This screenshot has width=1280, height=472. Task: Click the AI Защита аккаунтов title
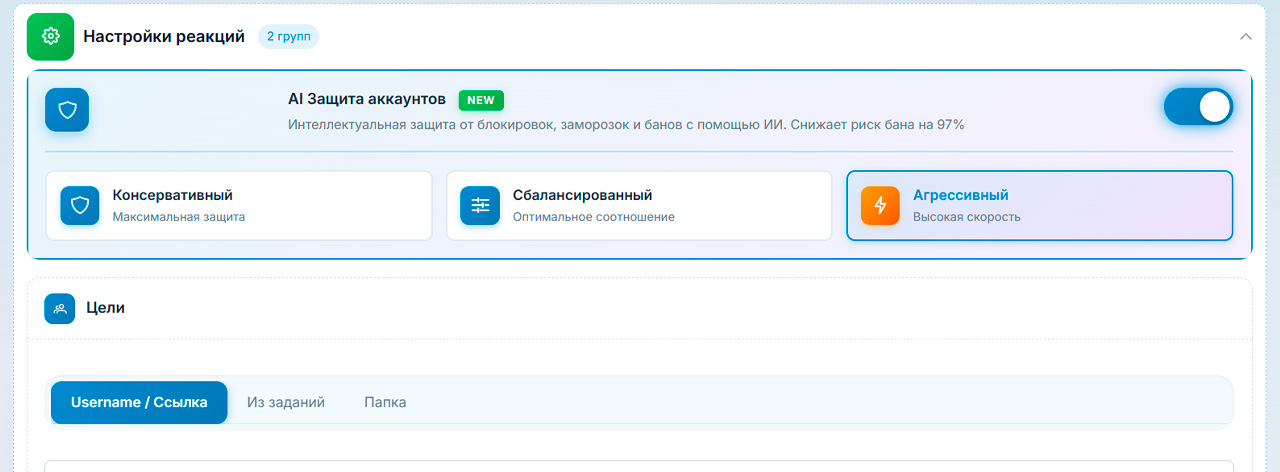pos(367,100)
